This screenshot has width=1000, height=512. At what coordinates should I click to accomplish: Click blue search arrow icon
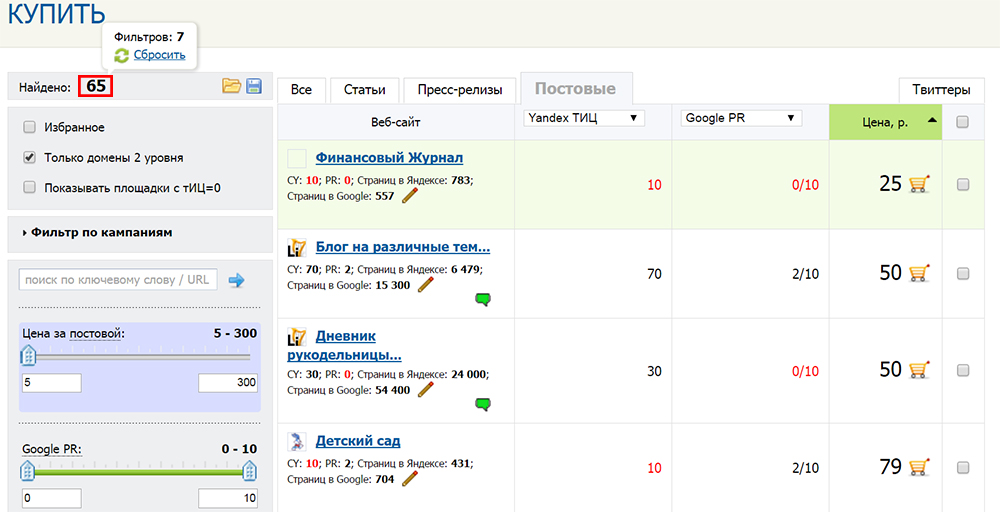236,280
